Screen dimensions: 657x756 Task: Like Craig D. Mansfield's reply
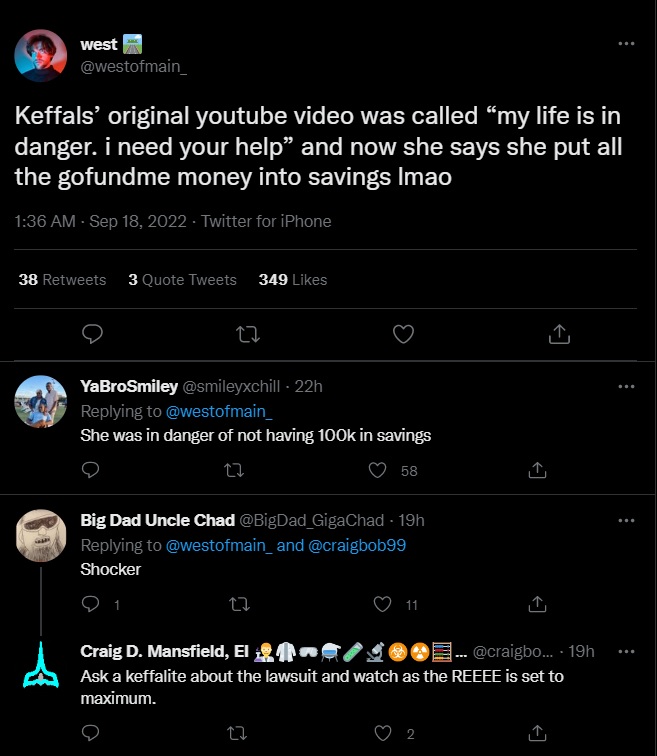coord(382,734)
